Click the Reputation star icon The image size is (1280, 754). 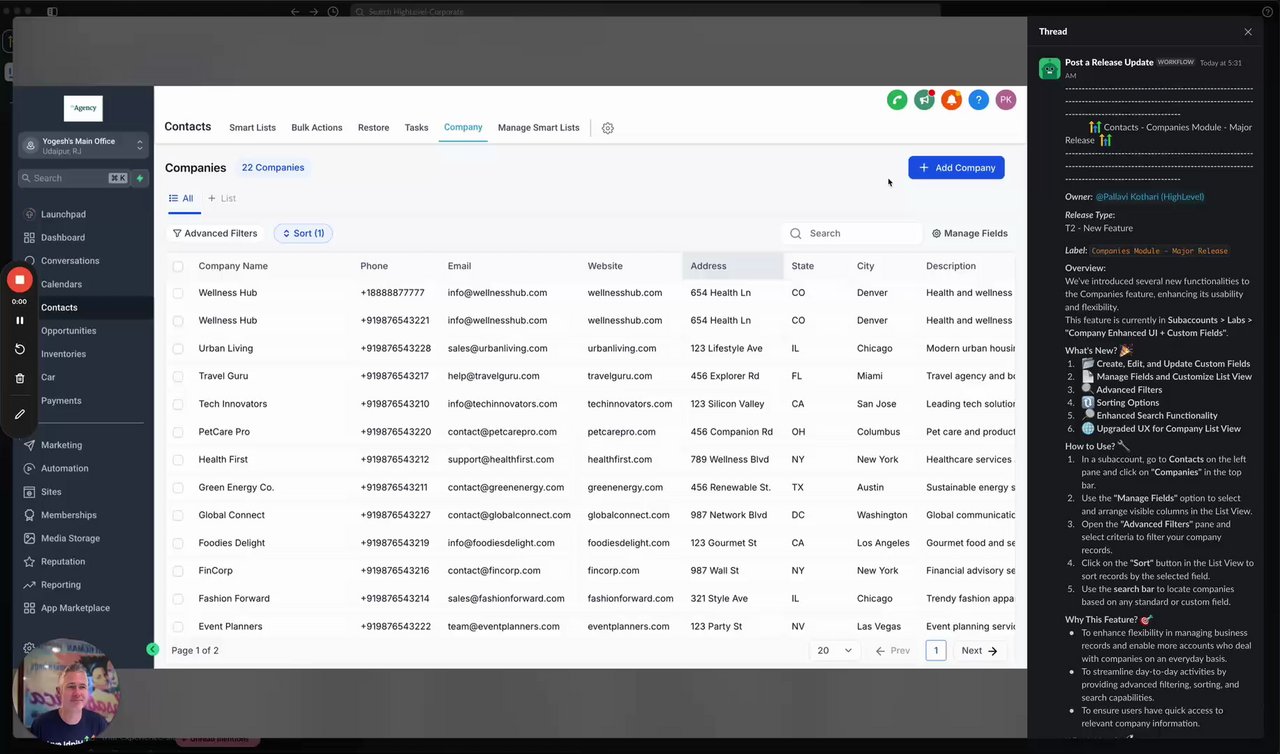[x=30, y=562]
